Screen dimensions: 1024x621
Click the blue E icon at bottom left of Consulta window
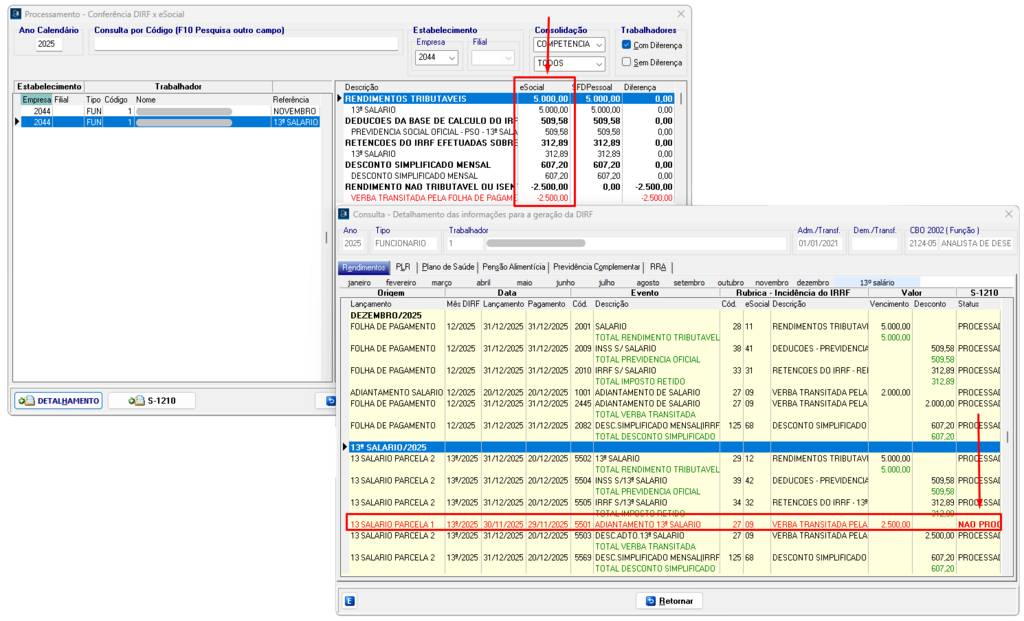pos(349,601)
